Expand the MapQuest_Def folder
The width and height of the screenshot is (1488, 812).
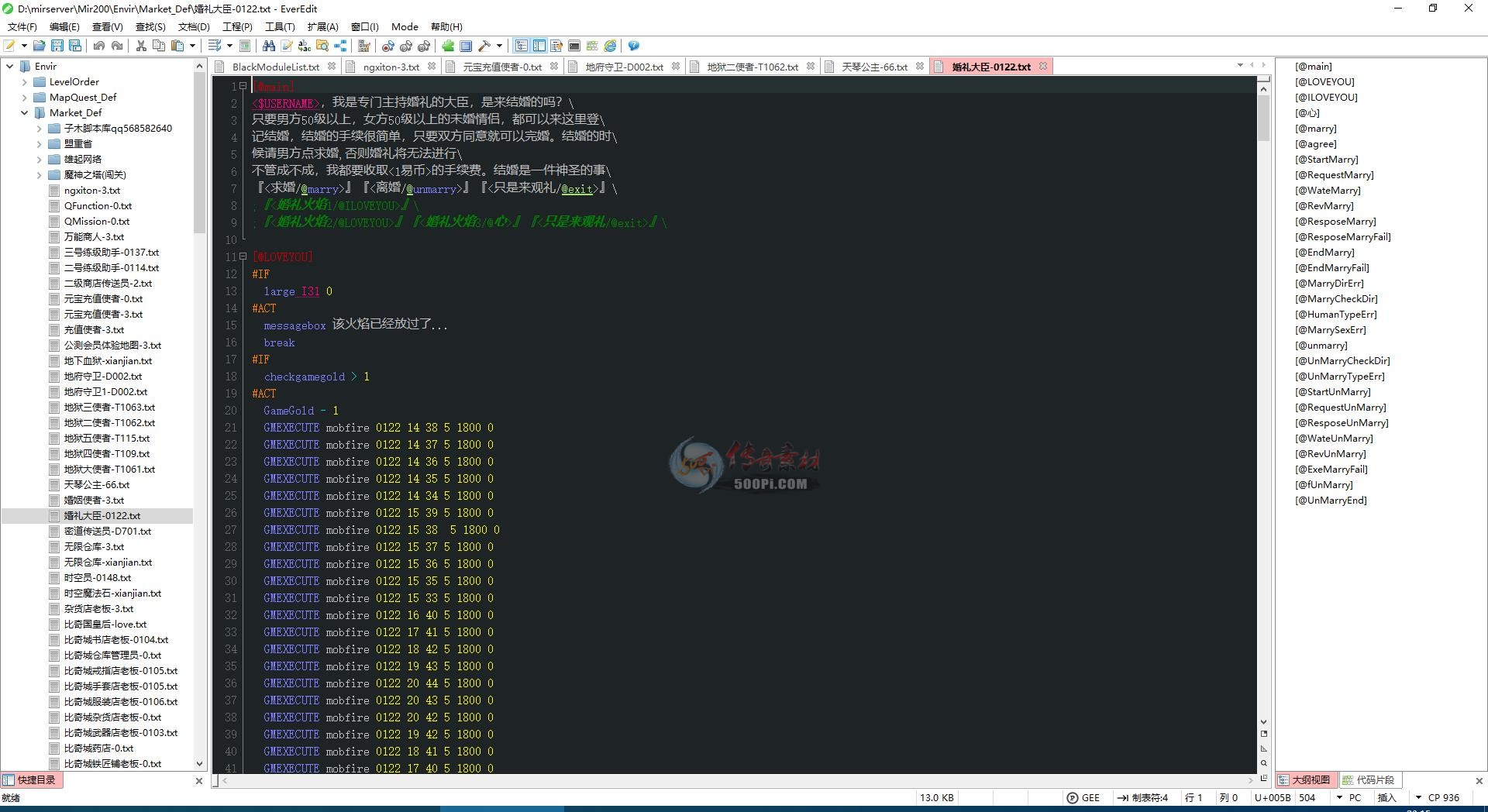click(x=24, y=98)
